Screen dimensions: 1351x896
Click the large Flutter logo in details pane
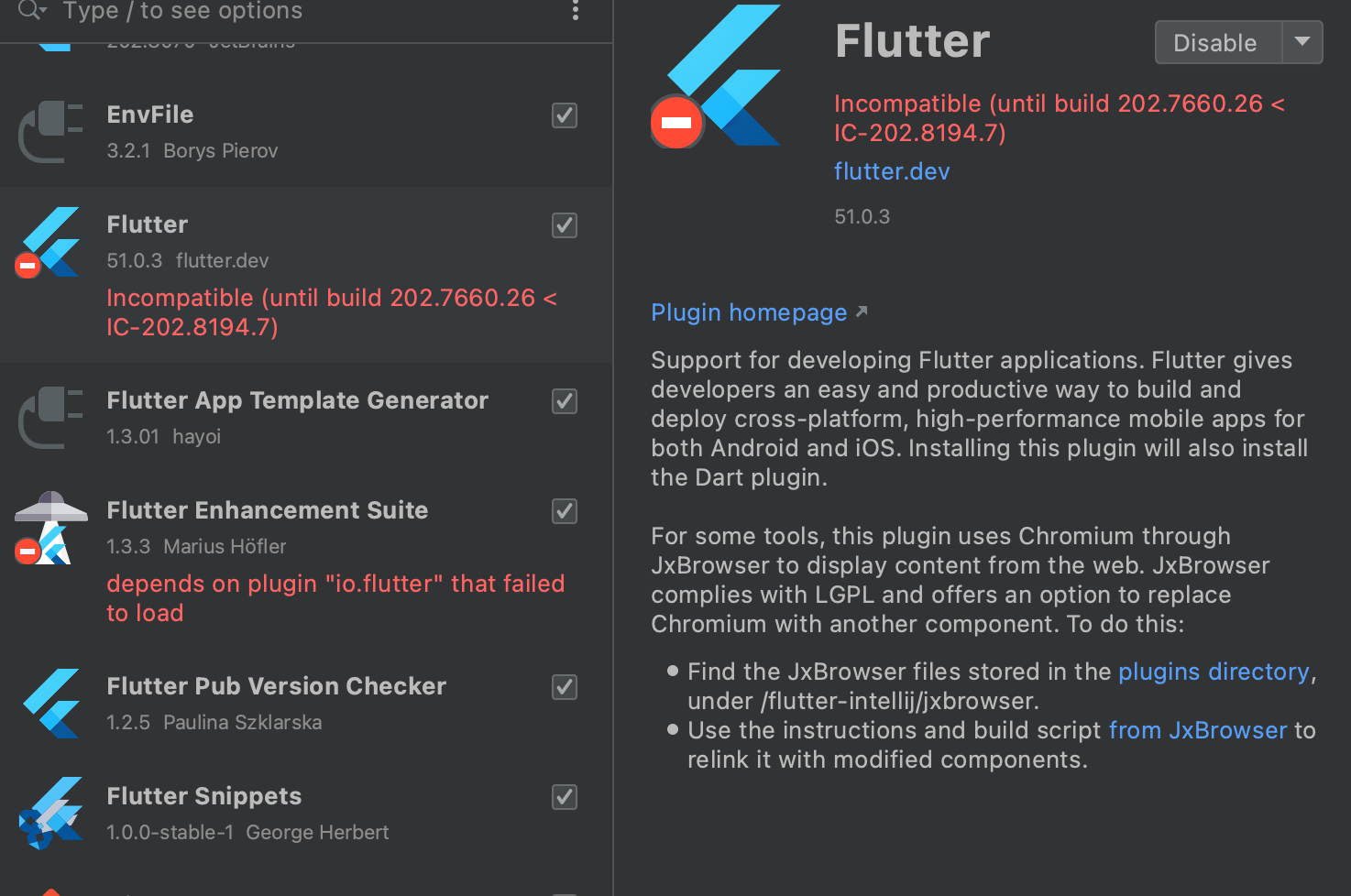click(715, 75)
